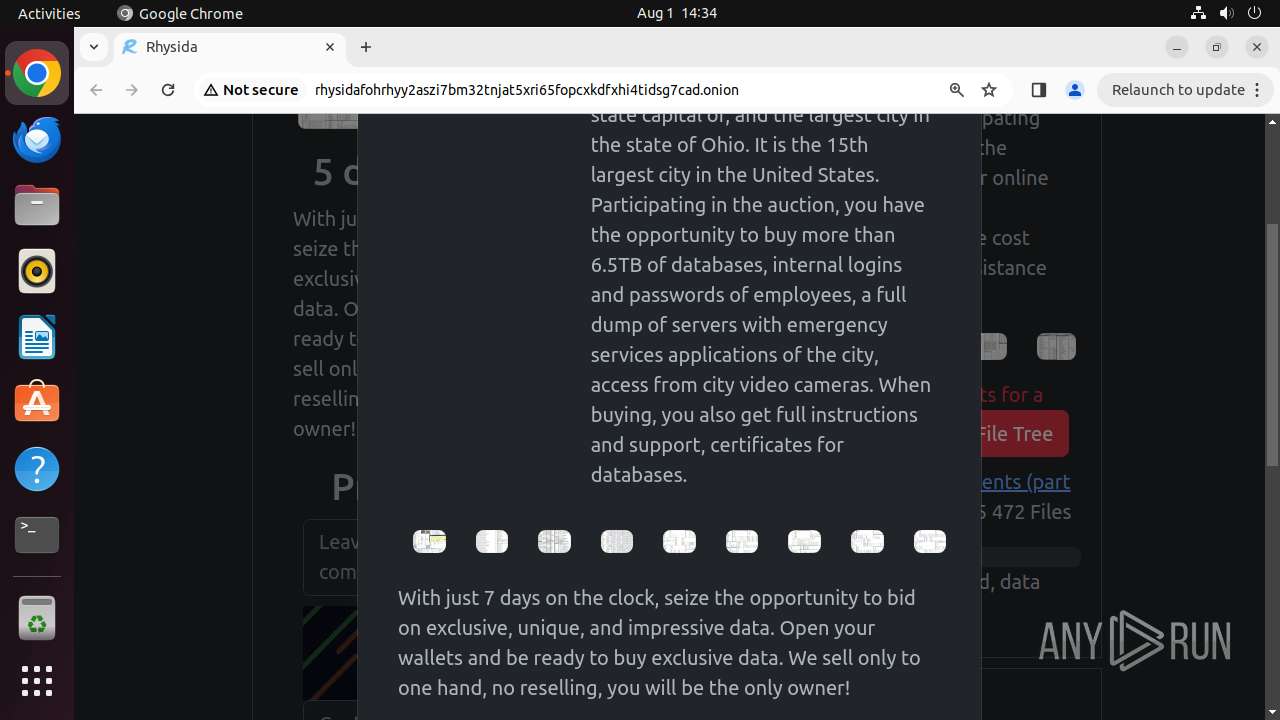
Task: Open Chrome profile avatar menu
Action: [1075, 90]
